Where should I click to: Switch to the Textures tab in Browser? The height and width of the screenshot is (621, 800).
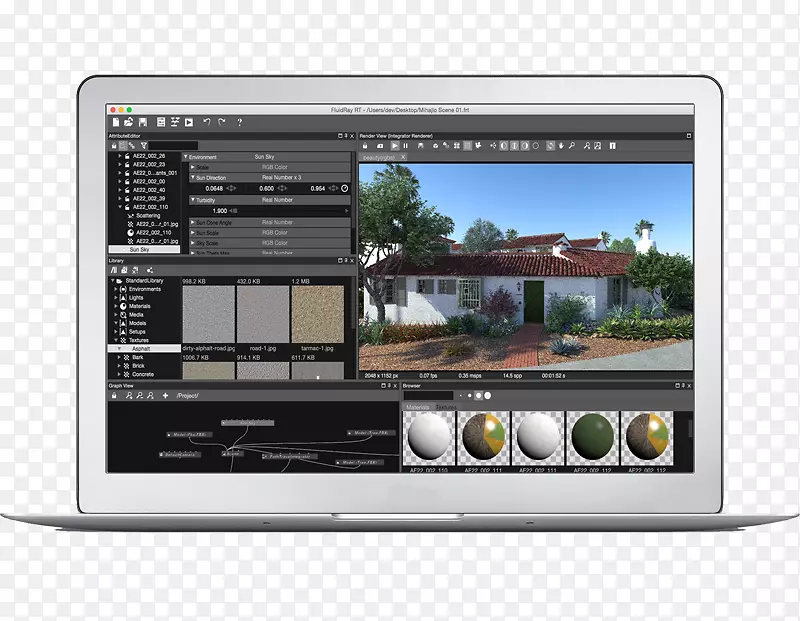click(446, 407)
